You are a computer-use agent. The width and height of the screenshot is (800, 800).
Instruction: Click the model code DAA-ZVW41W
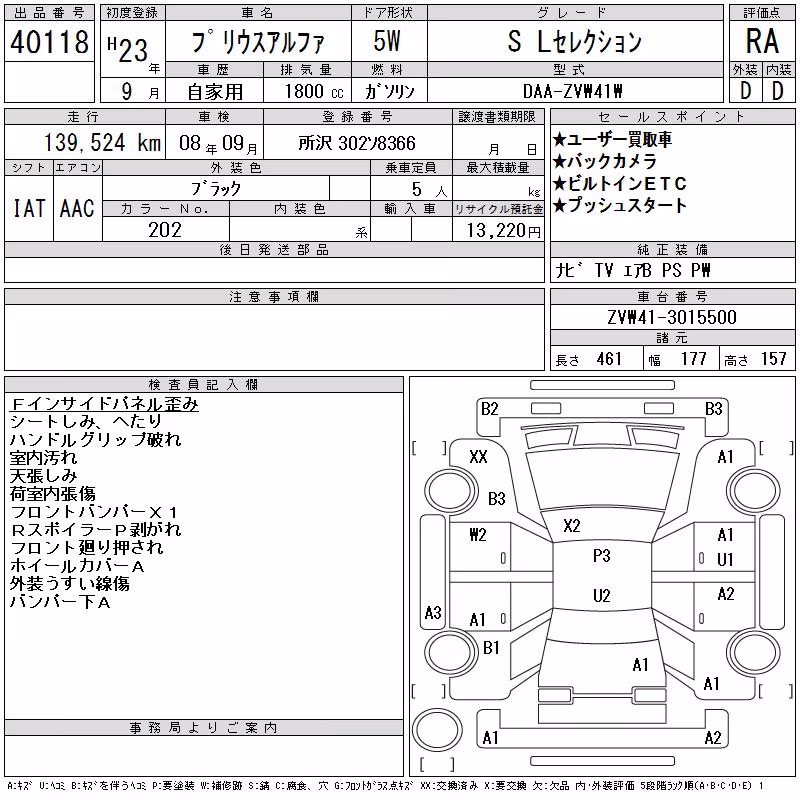(x=572, y=91)
